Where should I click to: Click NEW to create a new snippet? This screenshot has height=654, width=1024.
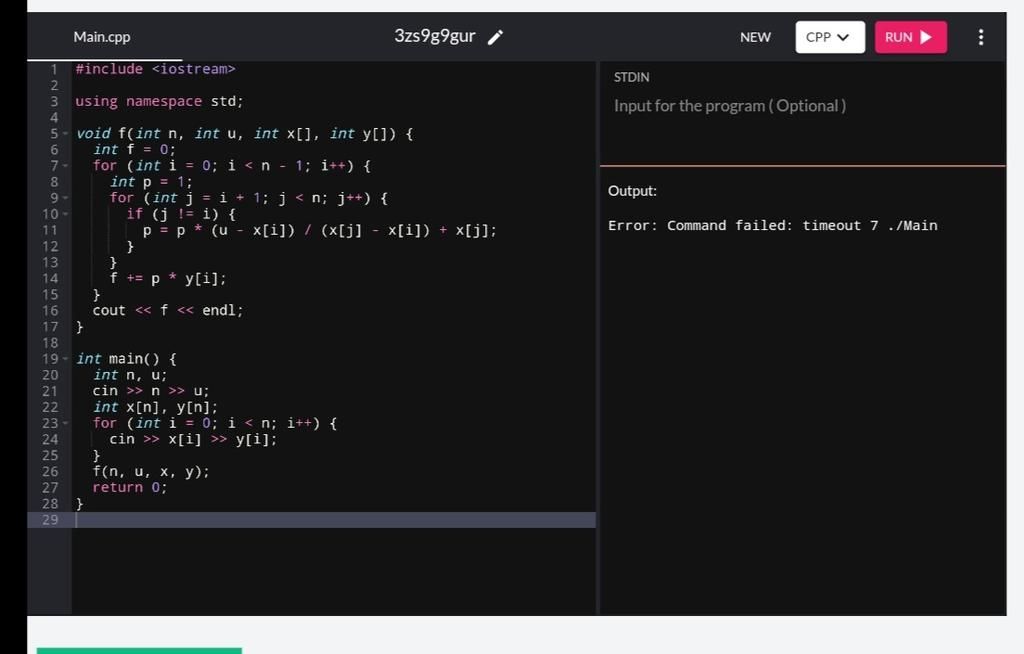pos(755,37)
